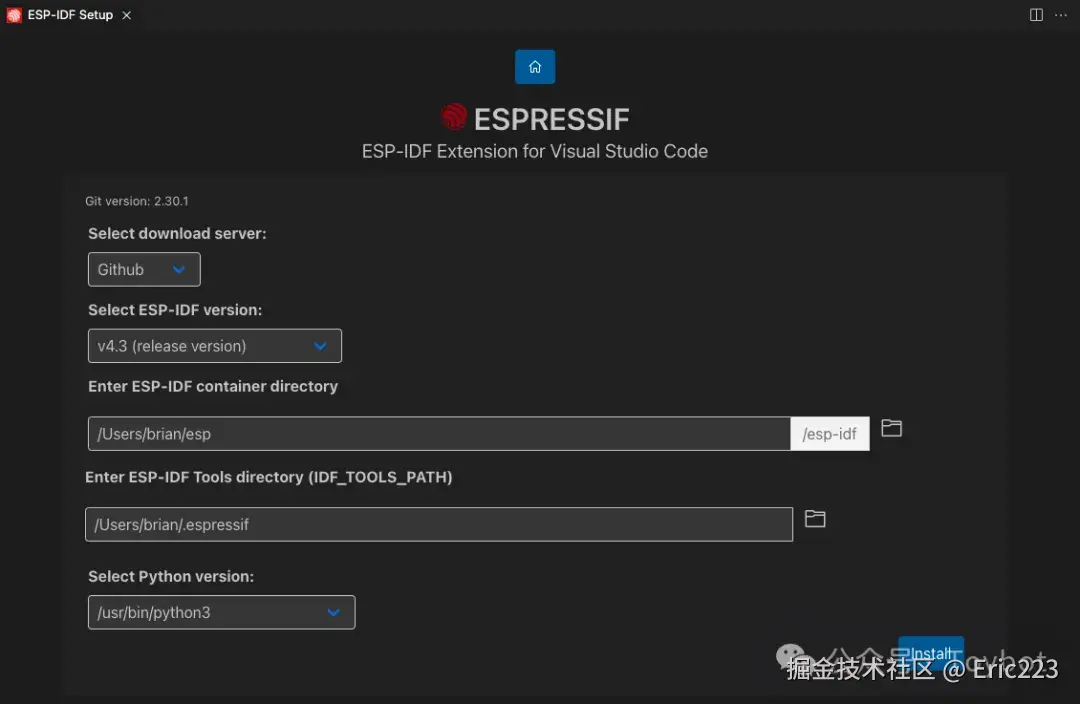Switch to the ESP-IDF Setup tab
The height and width of the screenshot is (704, 1080).
click(70, 15)
